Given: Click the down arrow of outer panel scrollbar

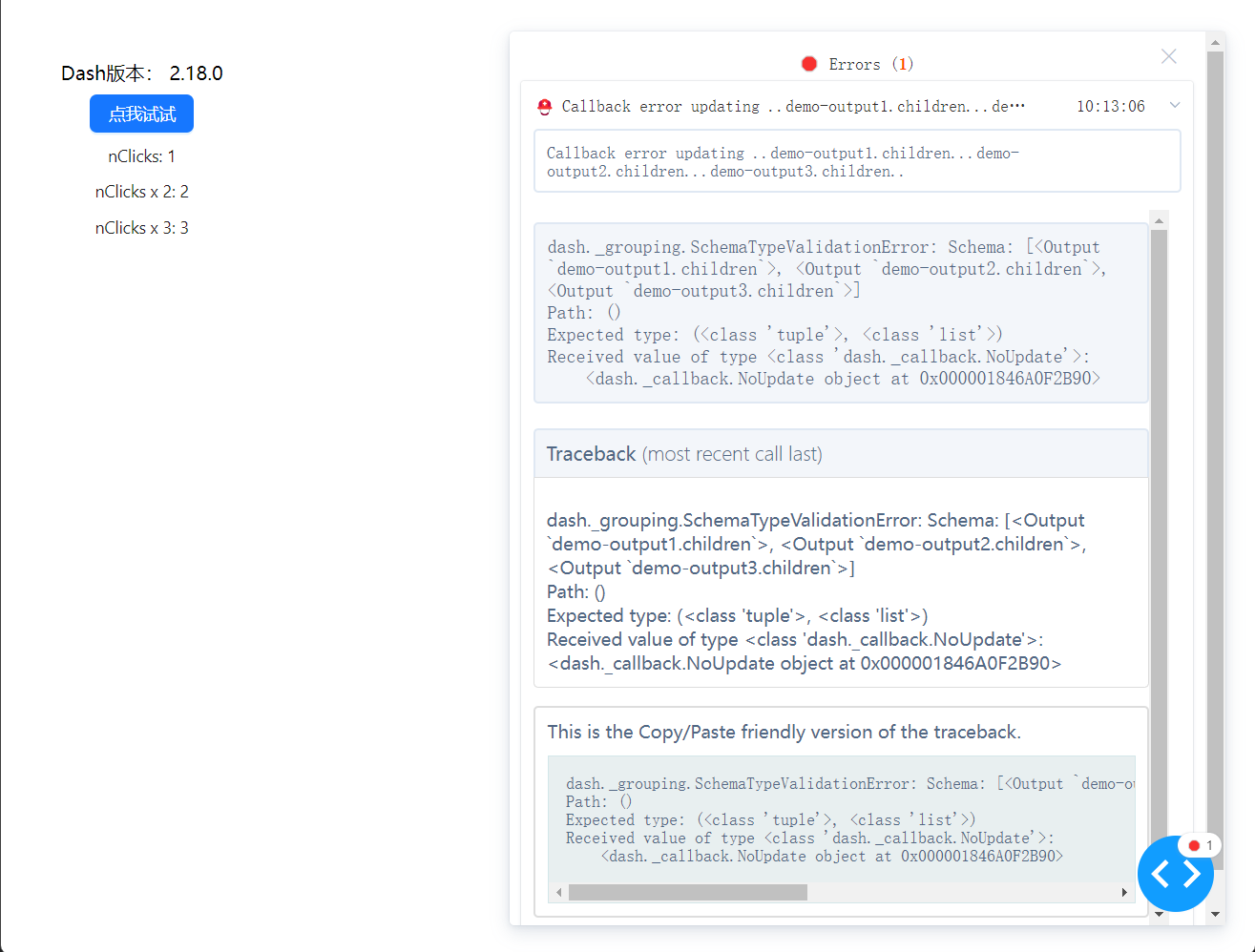Looking at the screenshot, I should [1215, 914].
